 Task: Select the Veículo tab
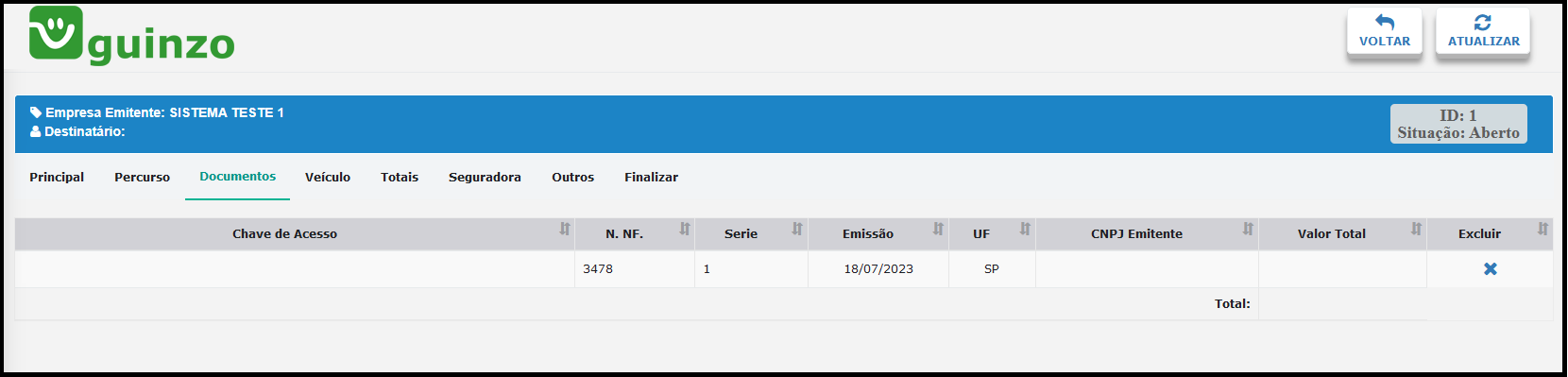click(328, 178)
